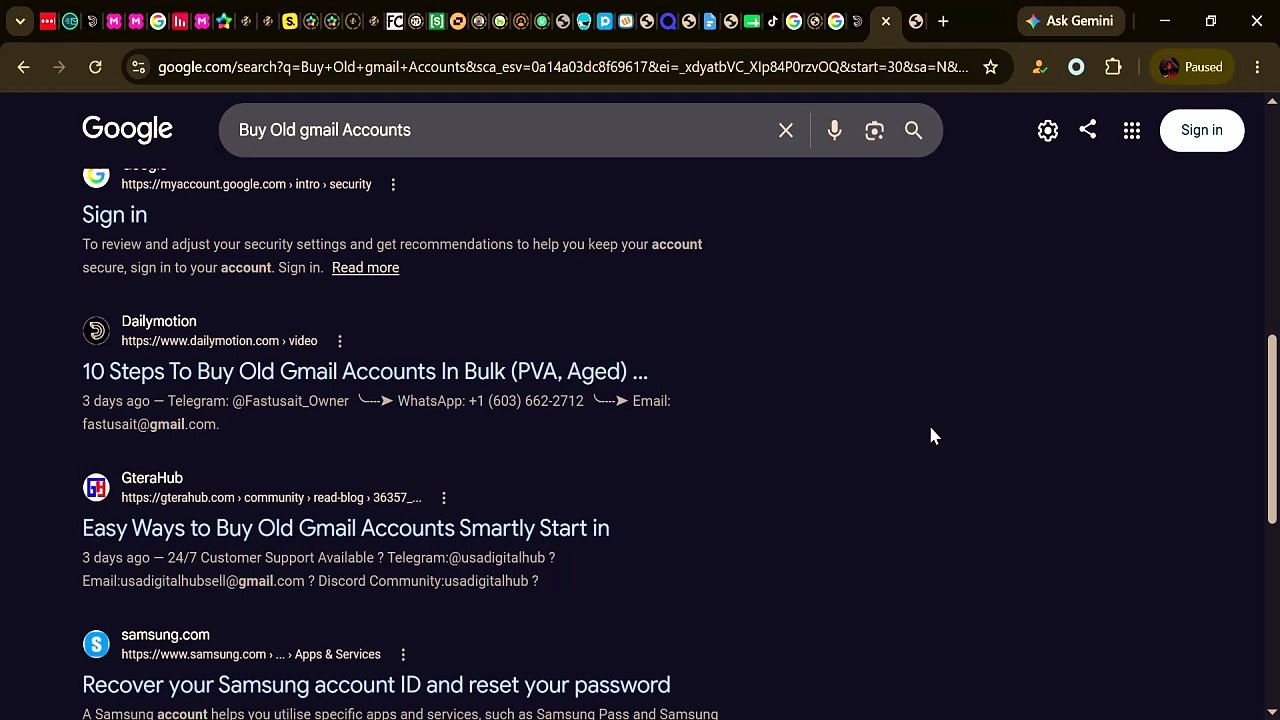Screen dimensions: 1280x720
Task: Go back to previous page
Action: pos(24,67)
